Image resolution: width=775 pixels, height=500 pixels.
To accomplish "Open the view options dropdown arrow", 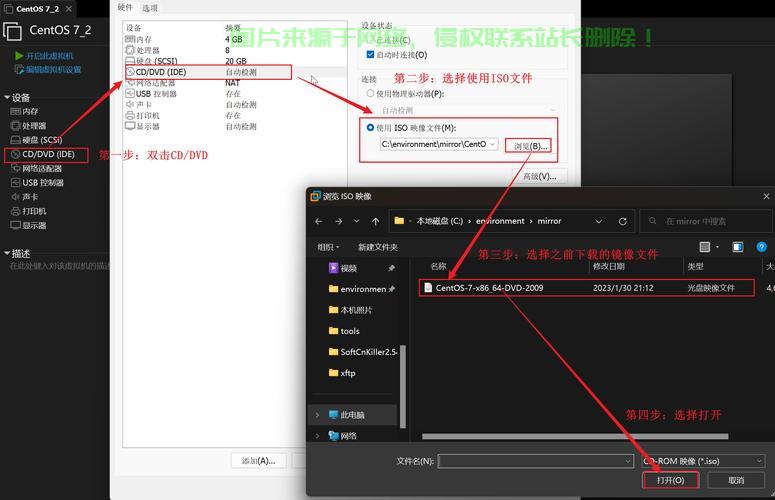I will point(717,247).
